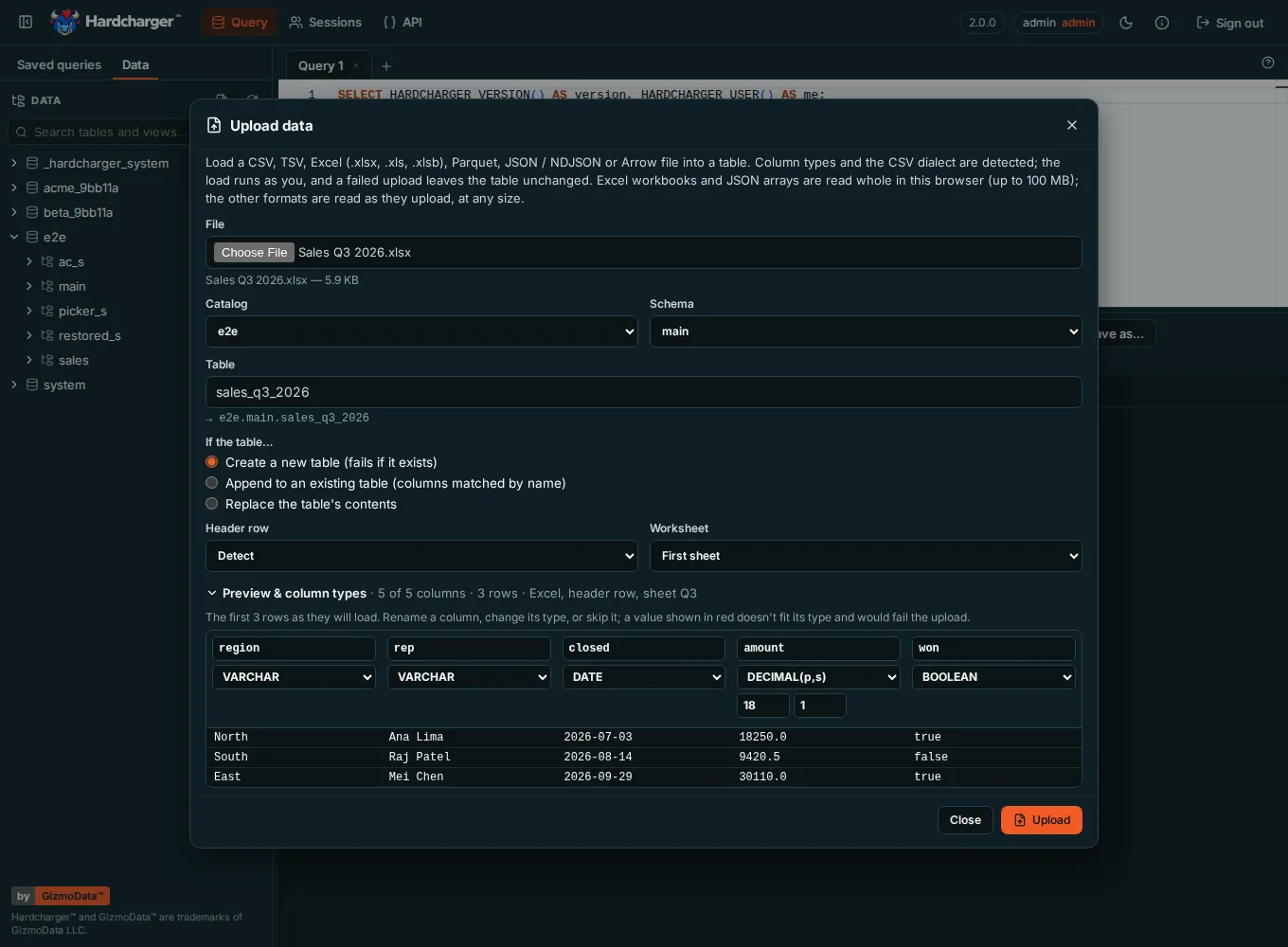Open the API menu item

click(x=402, y=22)
